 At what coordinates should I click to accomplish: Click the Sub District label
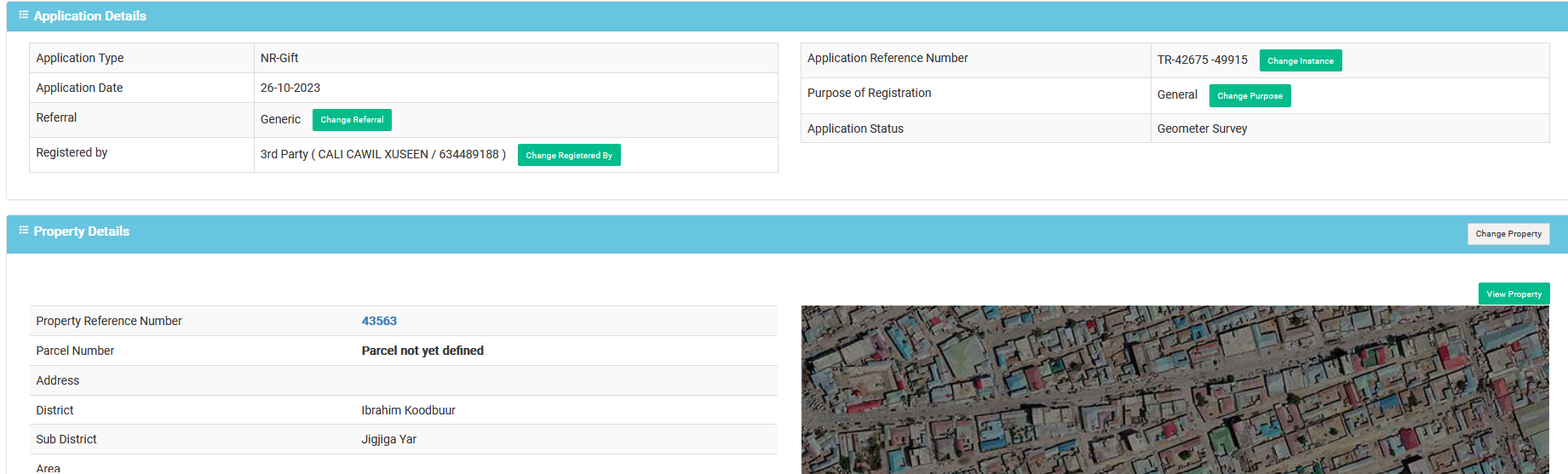66,439
